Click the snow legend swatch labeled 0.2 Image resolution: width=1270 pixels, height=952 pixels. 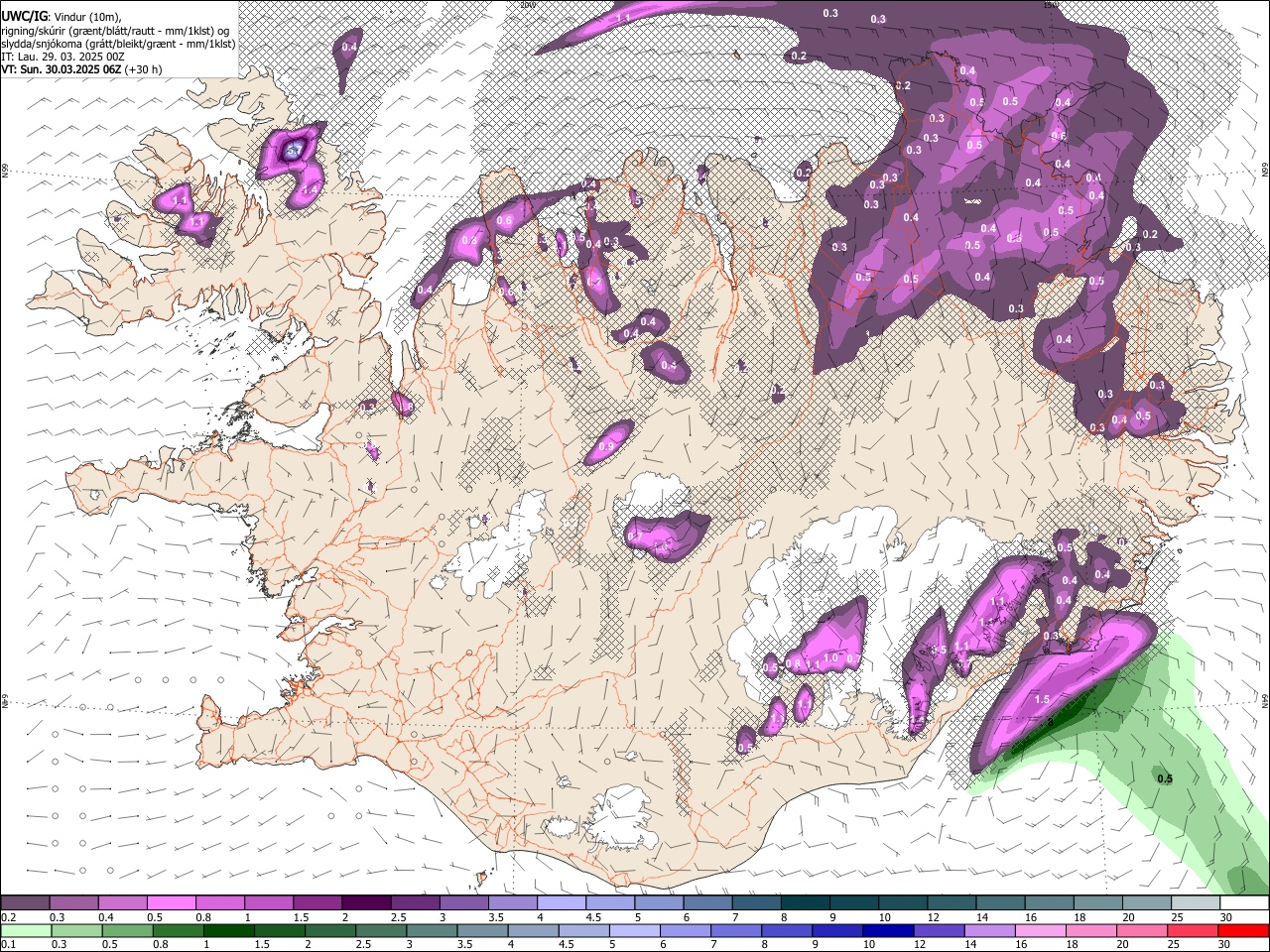pyautogui.click(x=25, y=903)
